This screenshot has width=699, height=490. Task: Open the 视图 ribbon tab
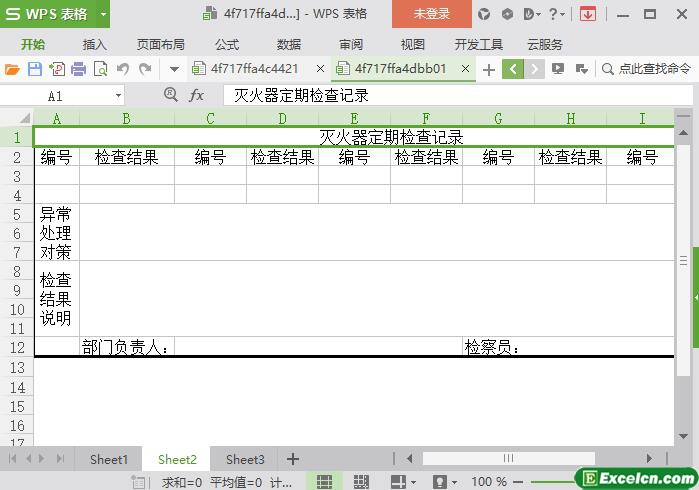(413, 45)
